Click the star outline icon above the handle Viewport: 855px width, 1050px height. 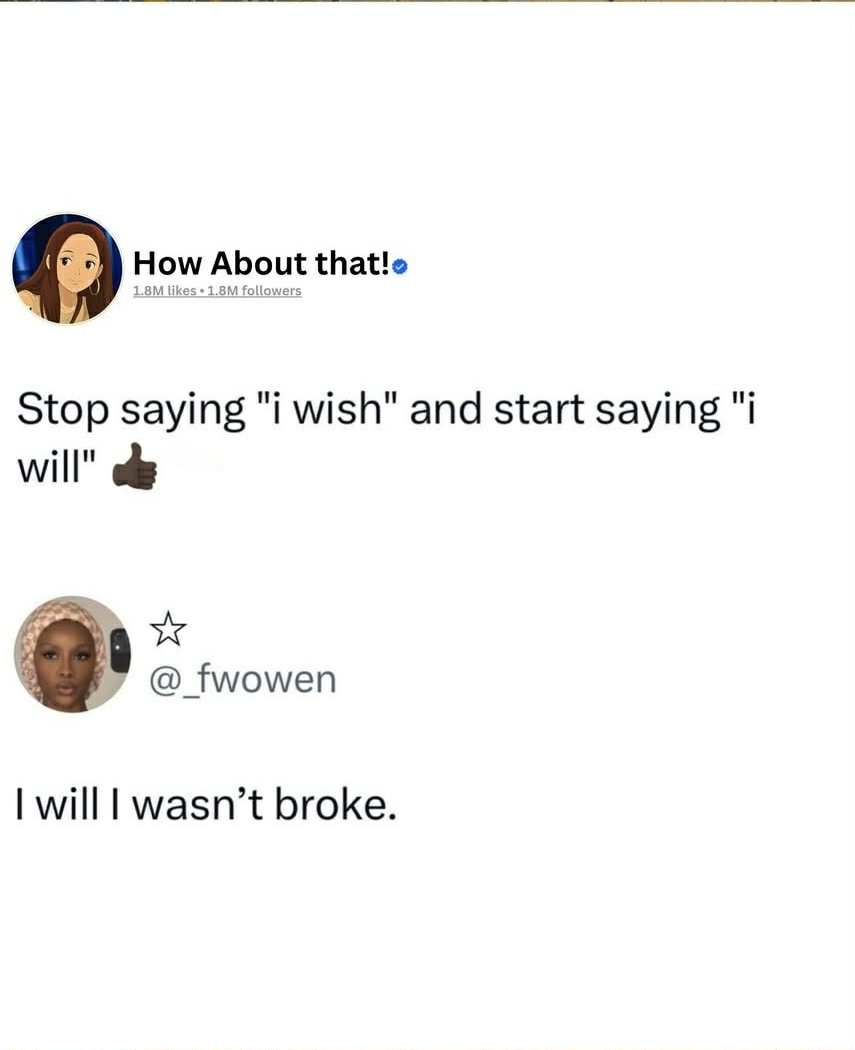(x=167, y=629)
